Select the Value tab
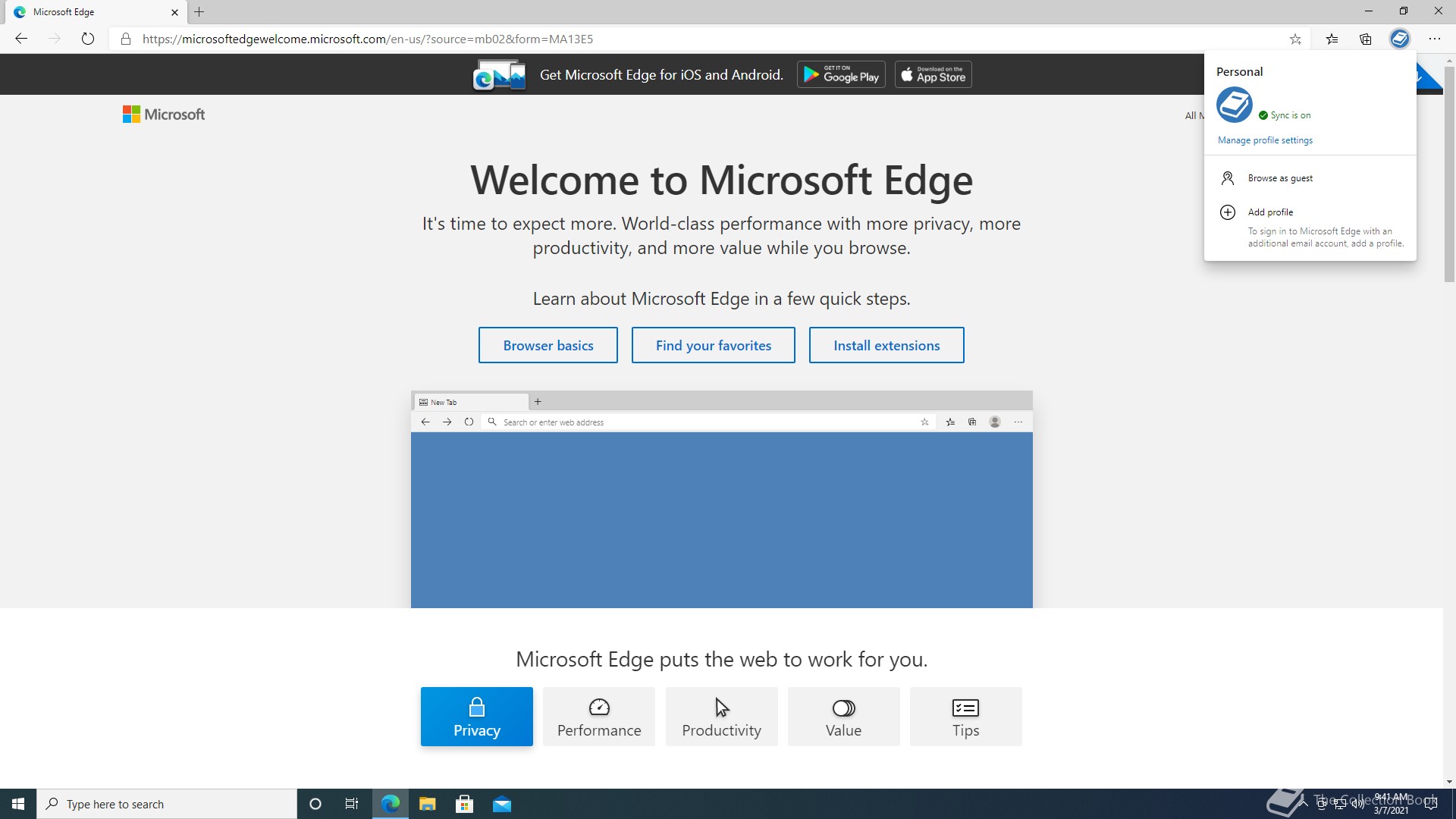This screenshot has width=1456, height=819. click(844, 717)
